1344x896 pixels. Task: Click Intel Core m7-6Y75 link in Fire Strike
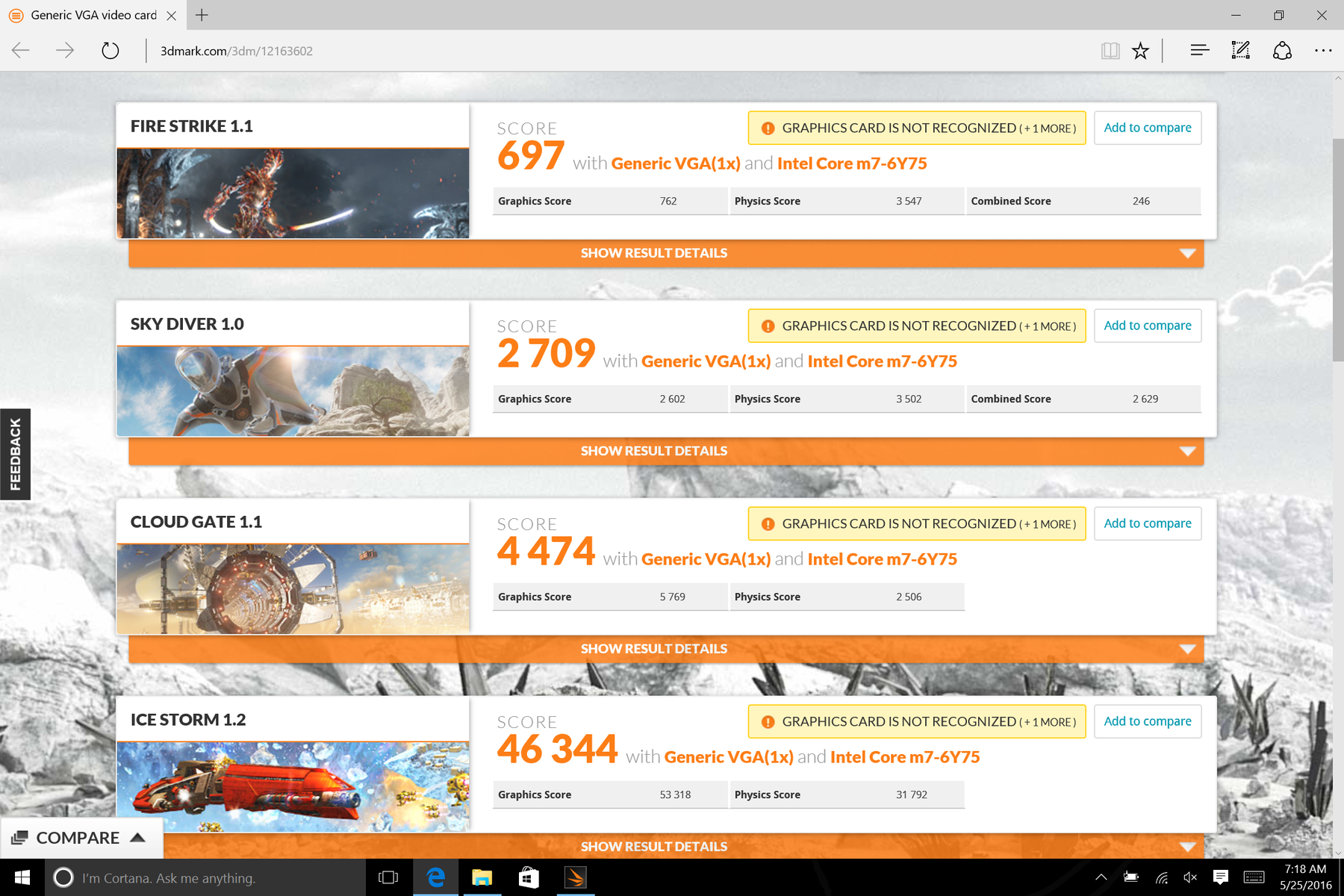(852, 164)
